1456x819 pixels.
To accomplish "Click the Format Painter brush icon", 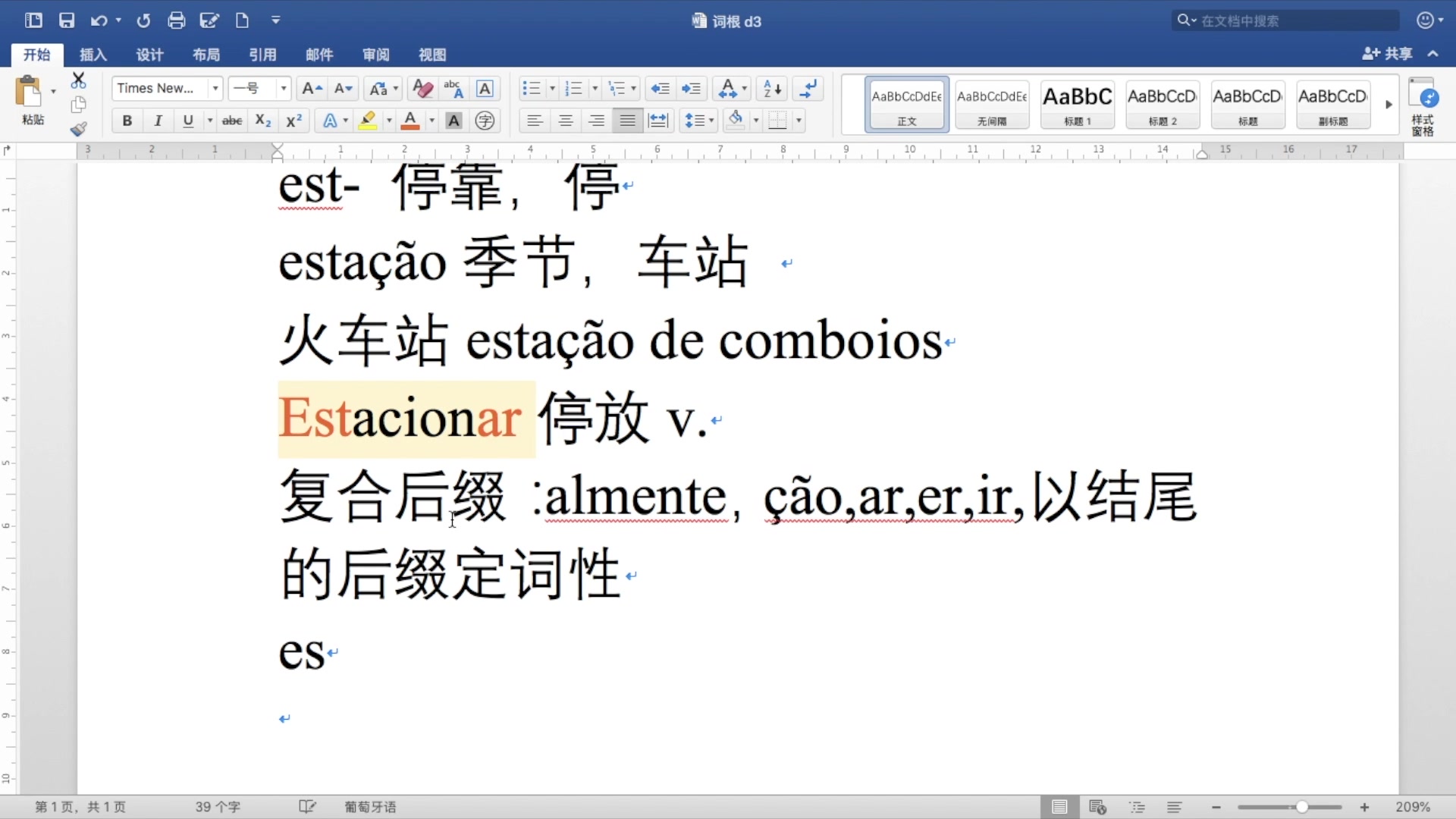I will [x=78, y=129].
